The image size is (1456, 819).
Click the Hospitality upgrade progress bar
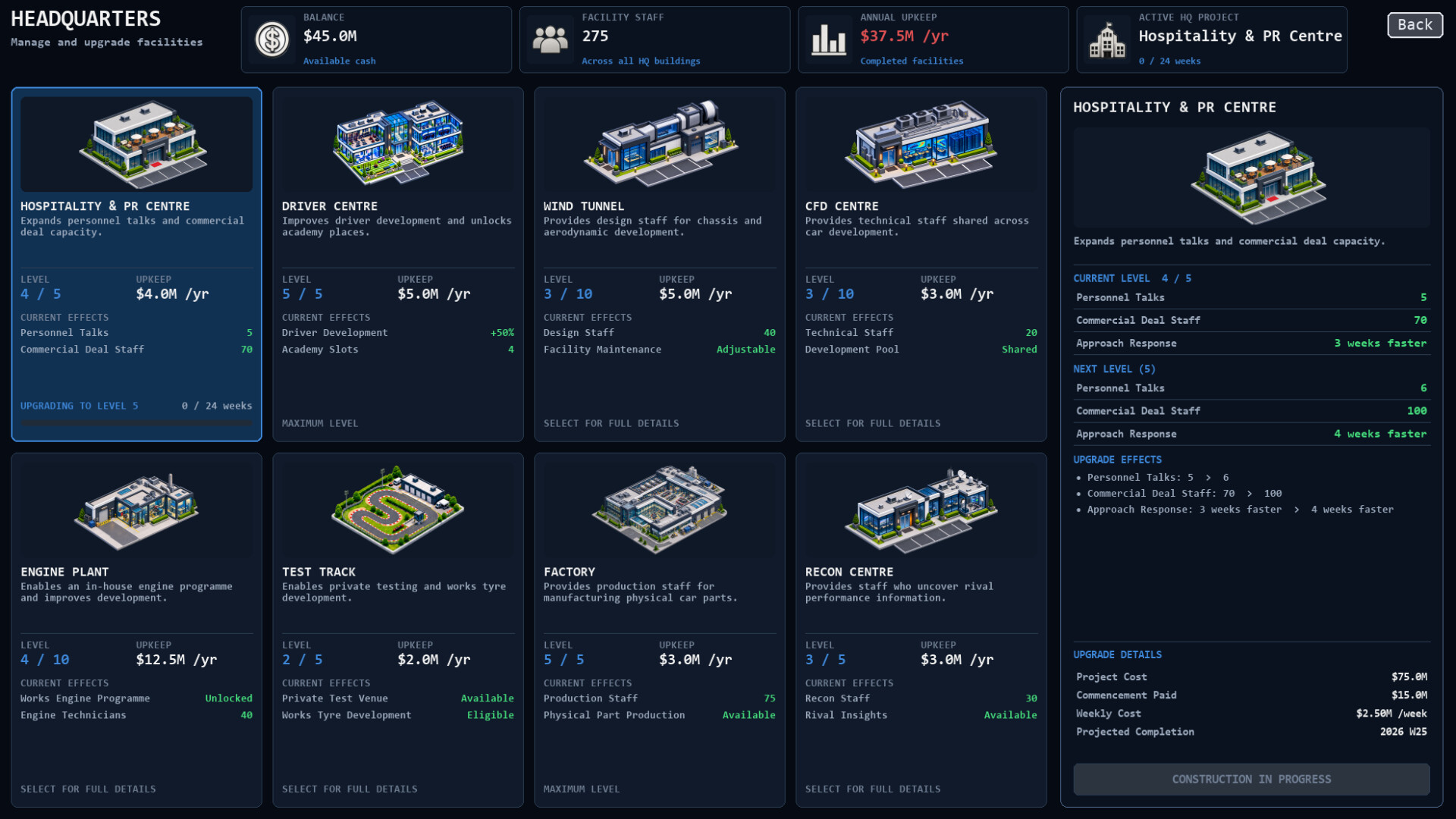136,422
